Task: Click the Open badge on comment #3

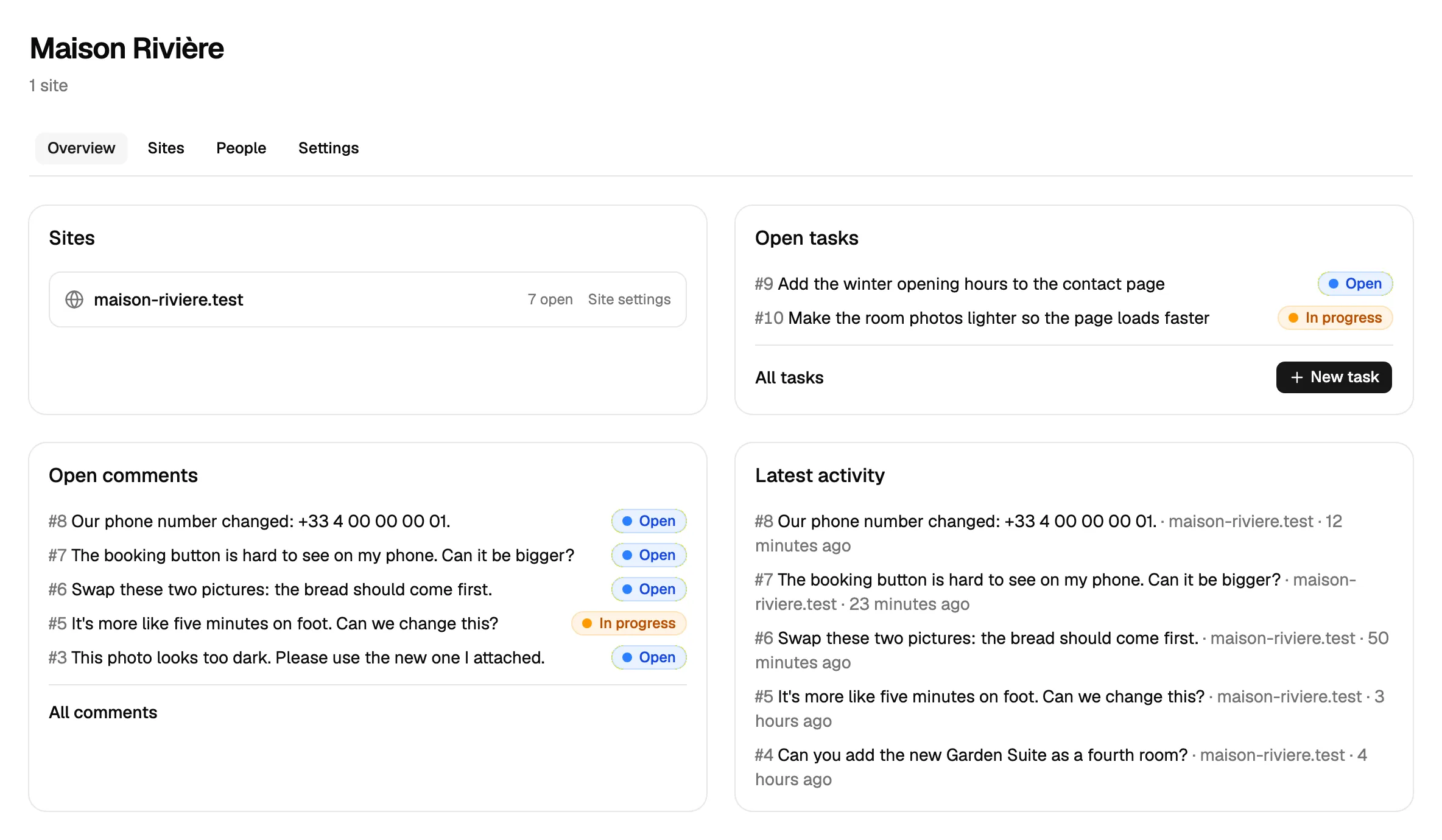Action: point(649,657)
